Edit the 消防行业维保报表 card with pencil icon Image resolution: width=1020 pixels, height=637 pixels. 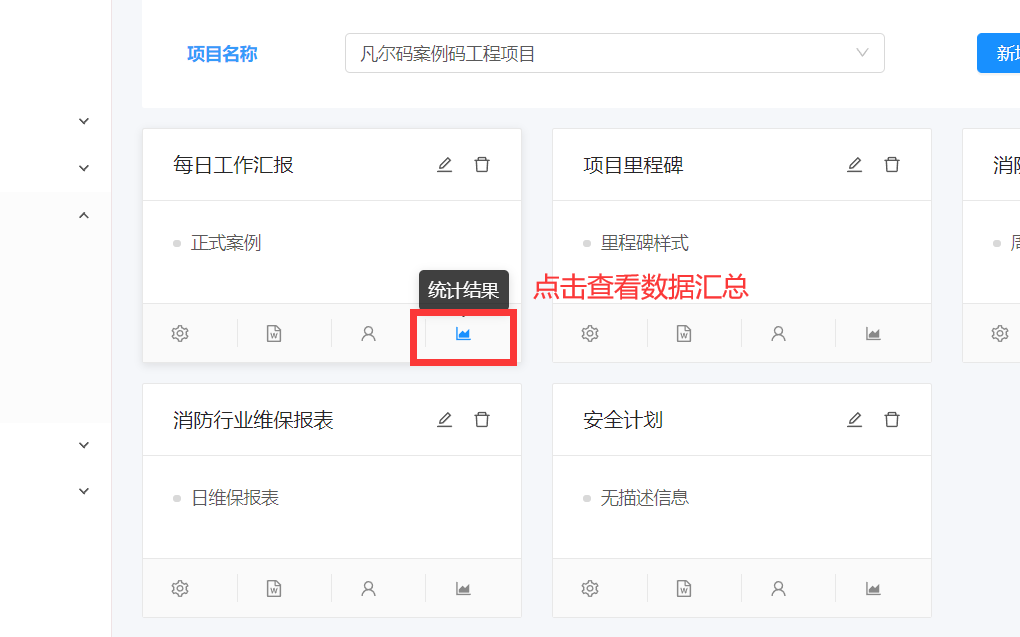444,420
